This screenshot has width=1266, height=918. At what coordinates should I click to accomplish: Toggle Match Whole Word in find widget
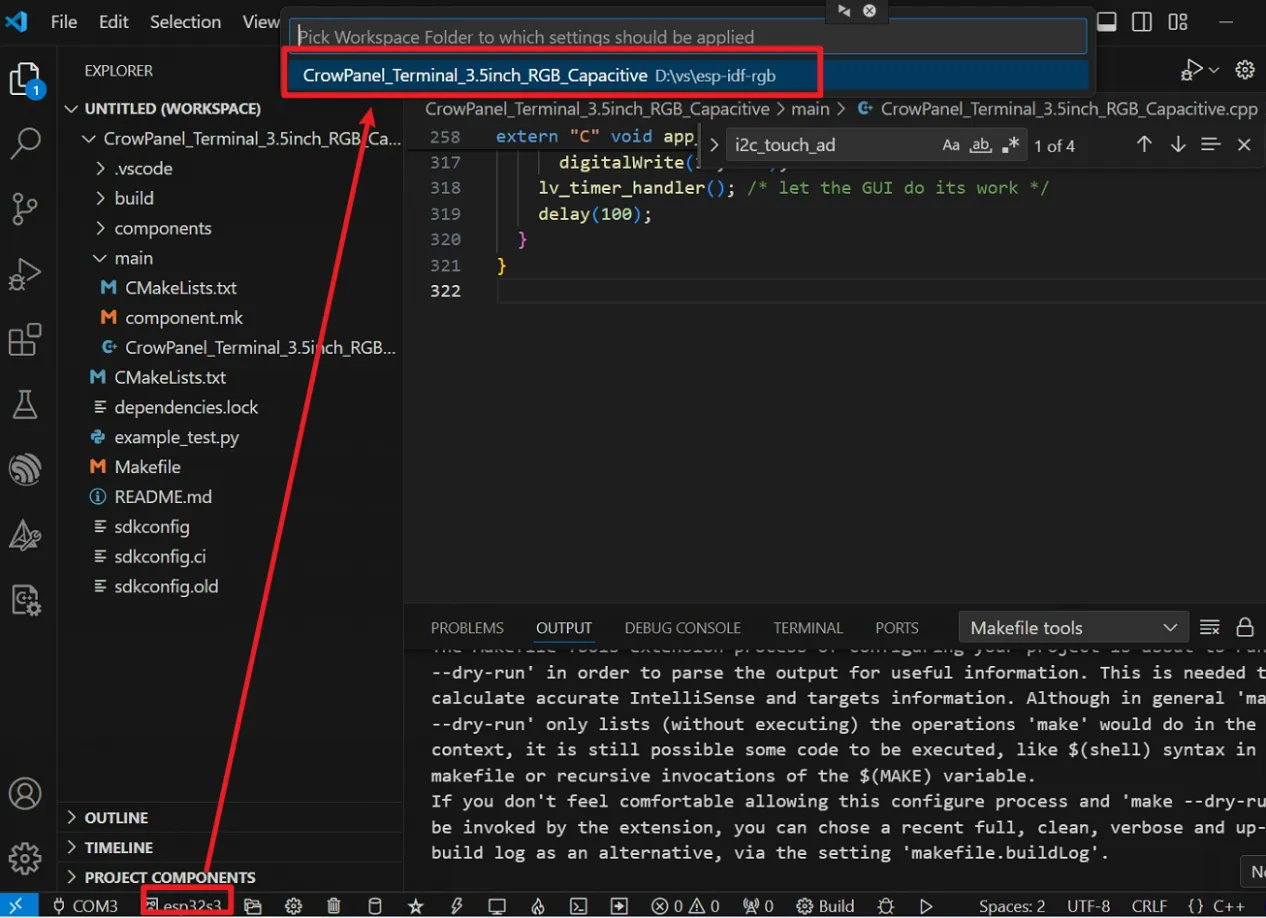tap(981, 145)
